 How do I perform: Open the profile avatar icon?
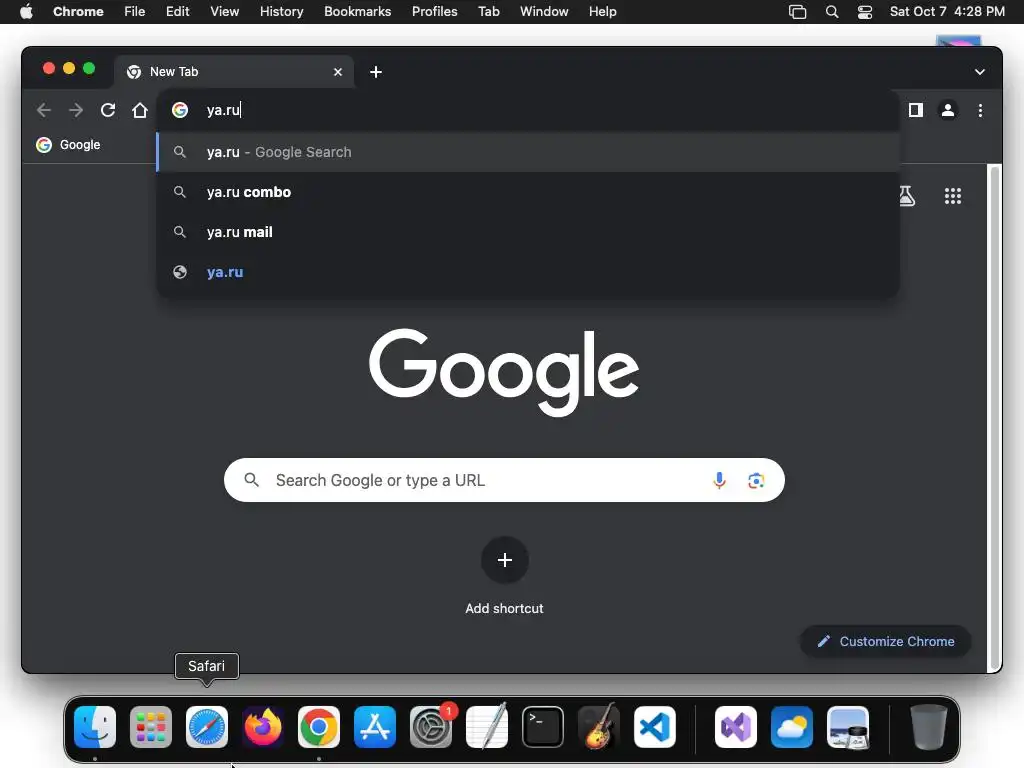(948, 110)
